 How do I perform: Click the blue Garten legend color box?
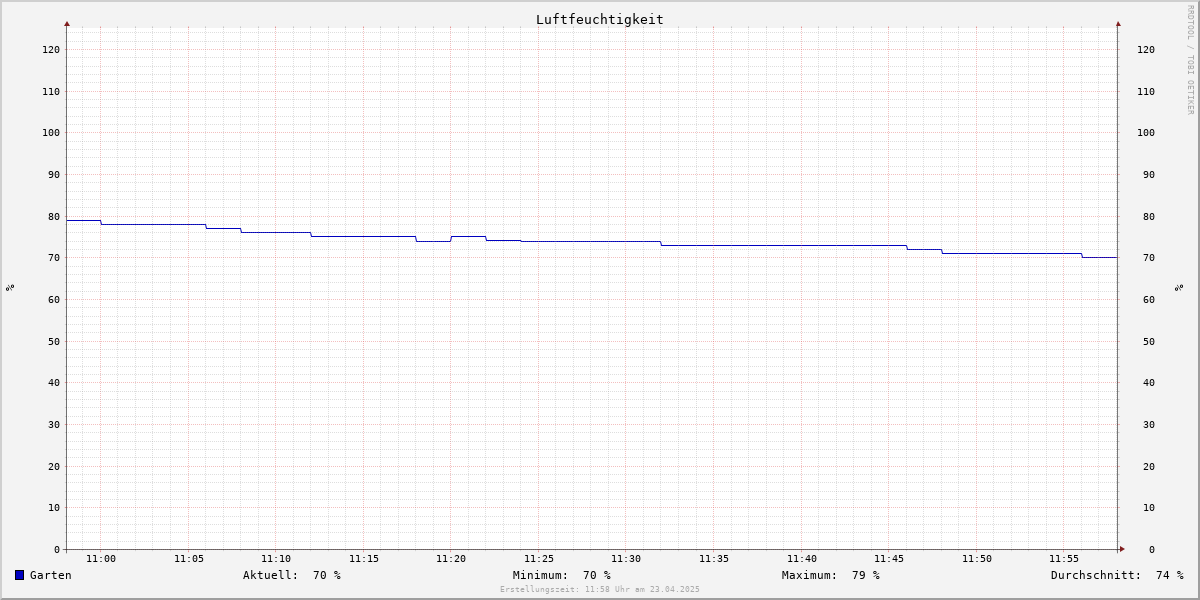(19, 575)
